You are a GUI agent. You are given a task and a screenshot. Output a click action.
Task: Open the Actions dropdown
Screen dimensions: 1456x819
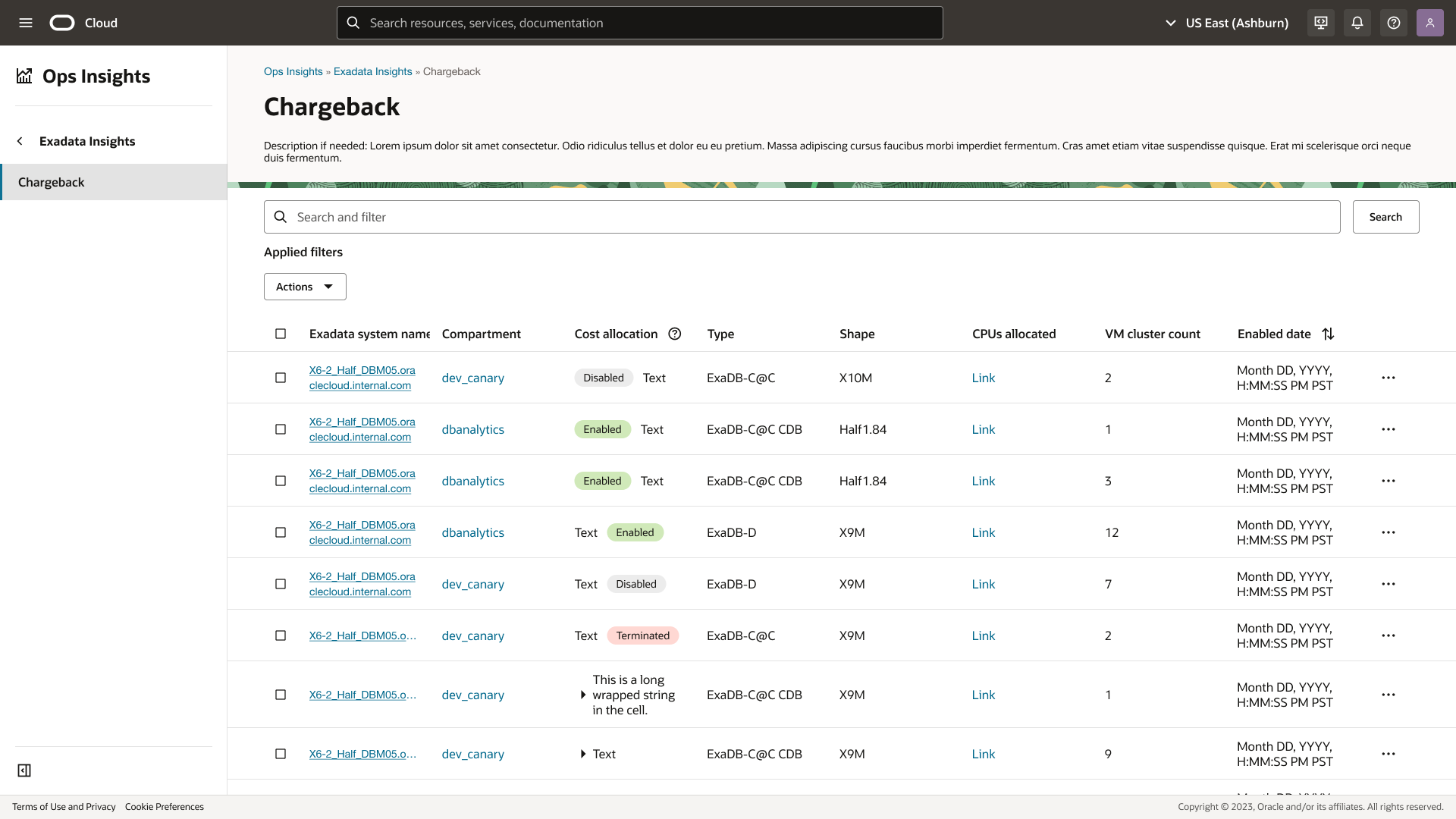coord(305,287)
